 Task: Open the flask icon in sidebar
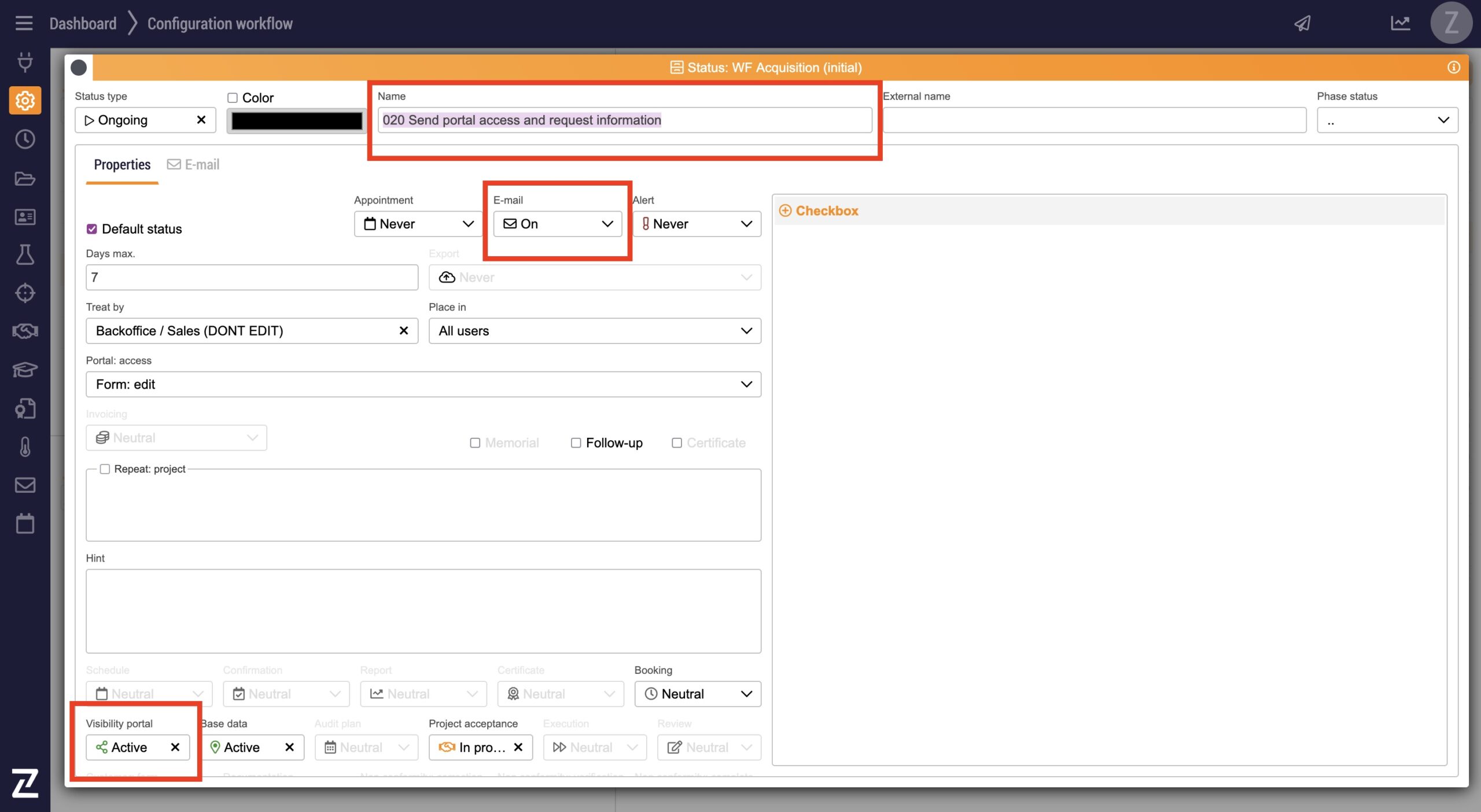[x=25, y=254]
